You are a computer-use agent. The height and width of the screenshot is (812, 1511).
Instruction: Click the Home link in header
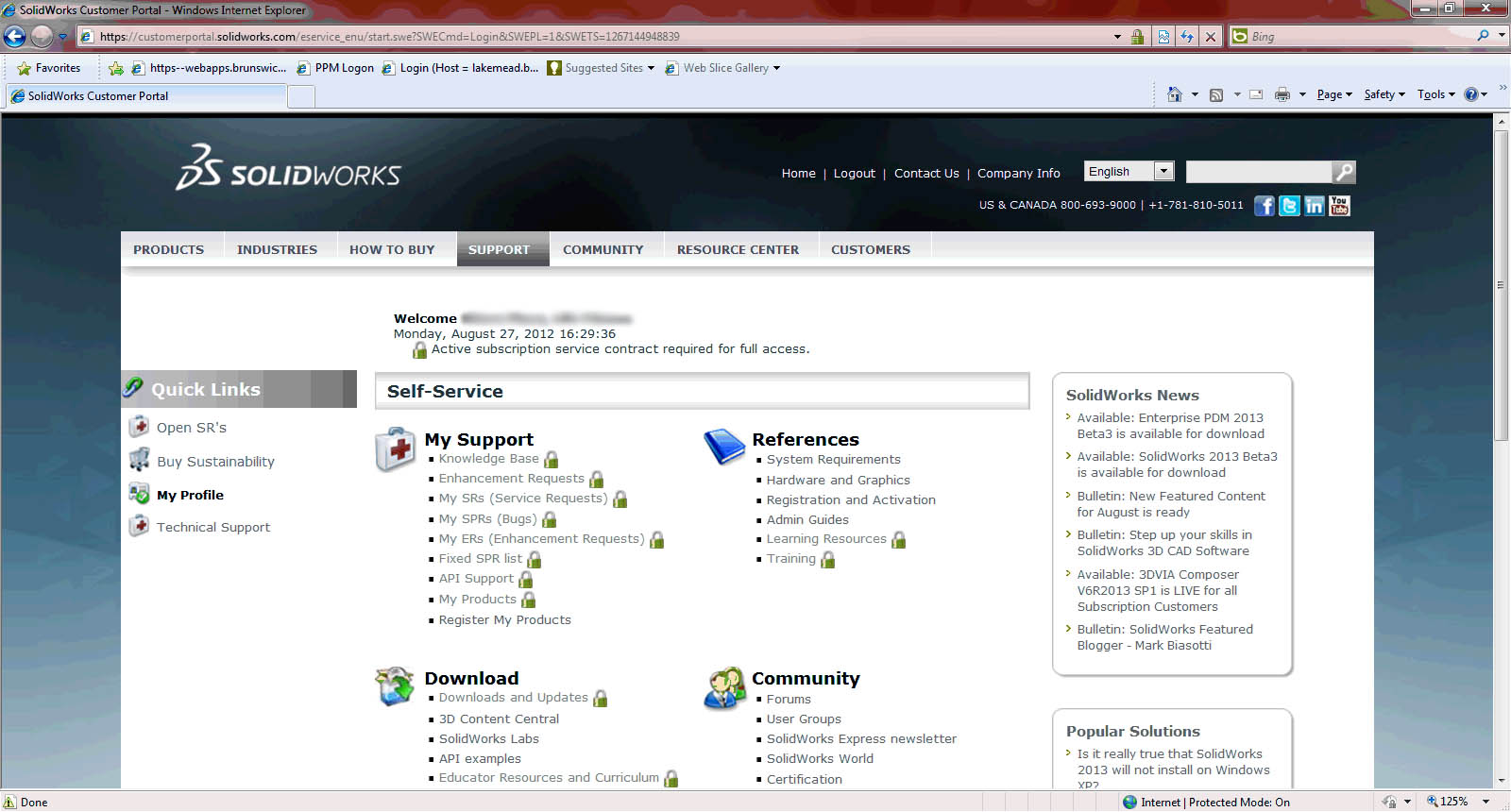798,173
